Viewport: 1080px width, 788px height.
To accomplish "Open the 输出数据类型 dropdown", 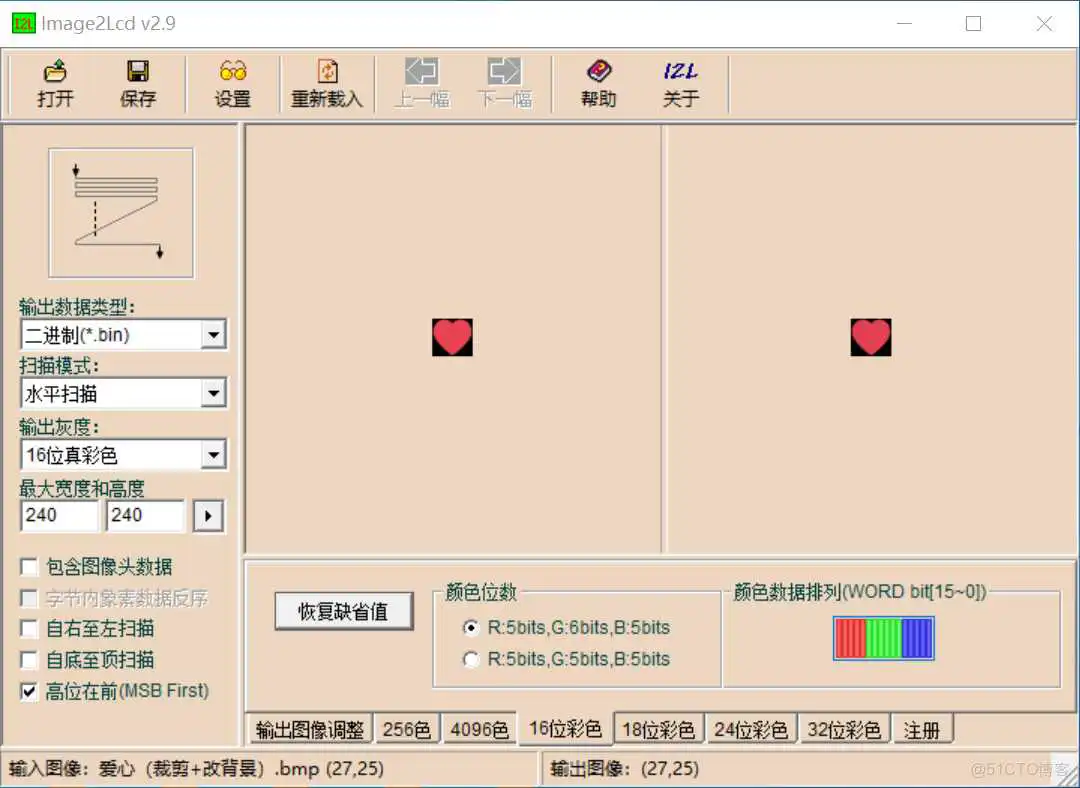I will (214, 334).
